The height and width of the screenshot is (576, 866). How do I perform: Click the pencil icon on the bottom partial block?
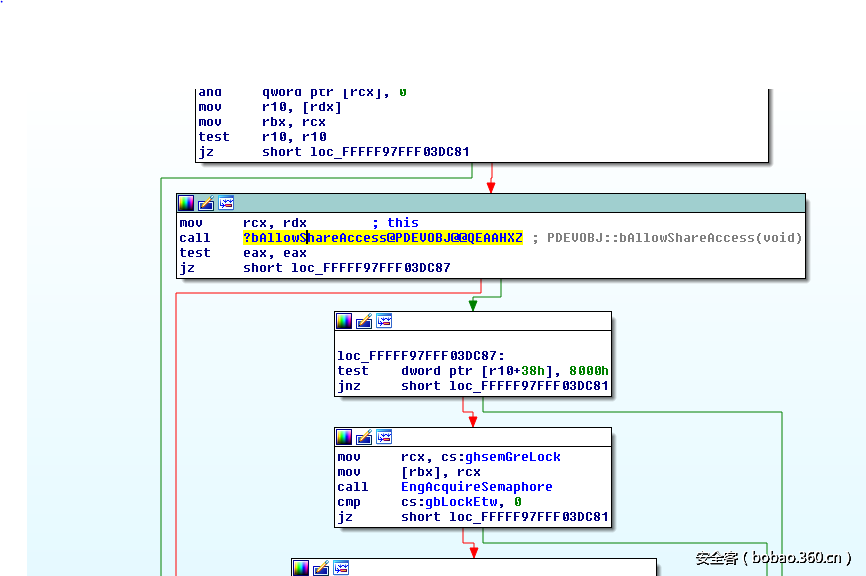tap(321, 567)
